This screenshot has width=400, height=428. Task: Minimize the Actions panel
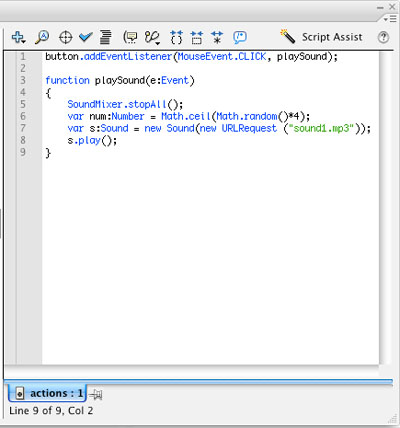(380, 7)
